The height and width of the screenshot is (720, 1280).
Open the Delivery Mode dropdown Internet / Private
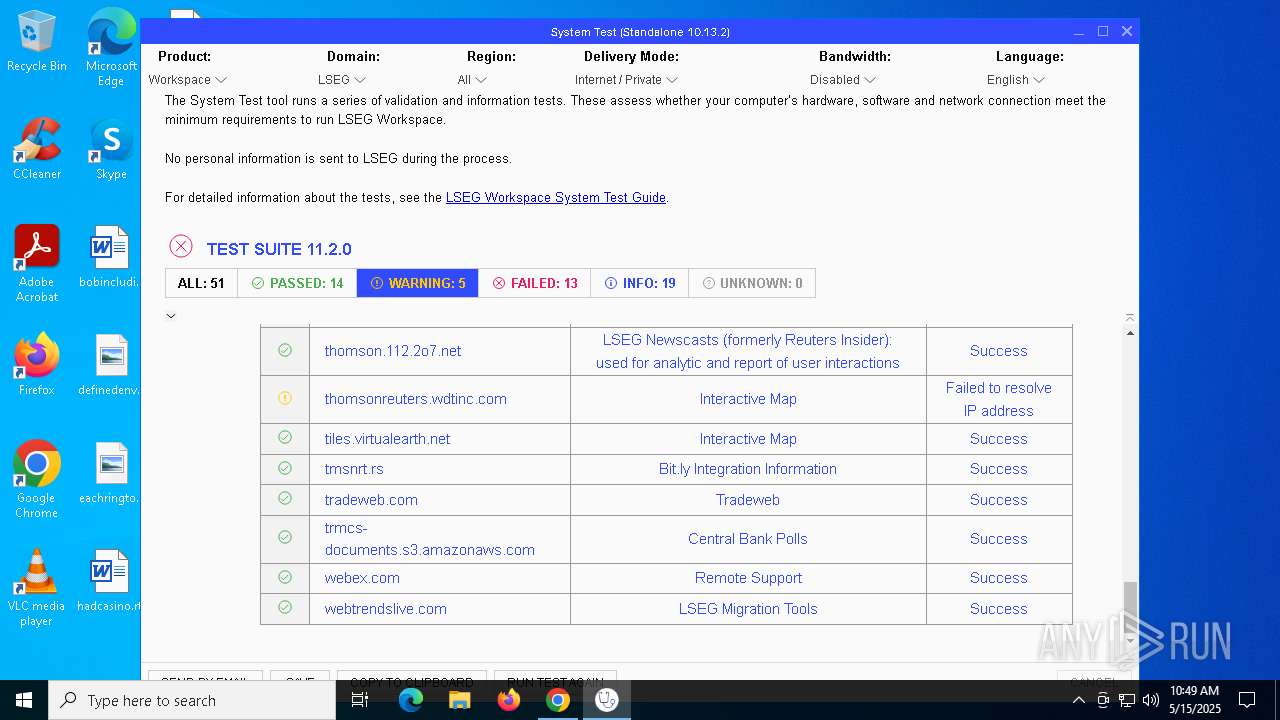point(626,80)
